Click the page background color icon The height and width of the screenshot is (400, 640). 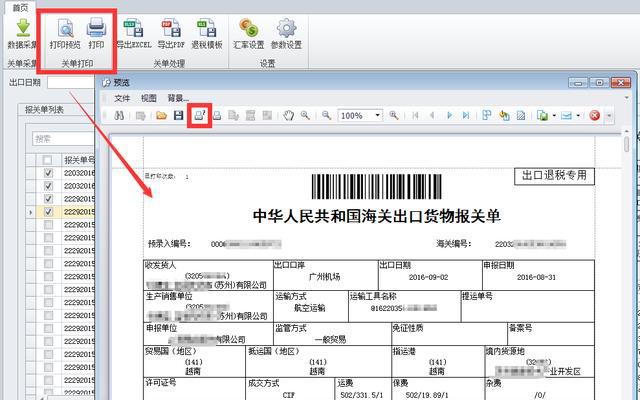504,116
